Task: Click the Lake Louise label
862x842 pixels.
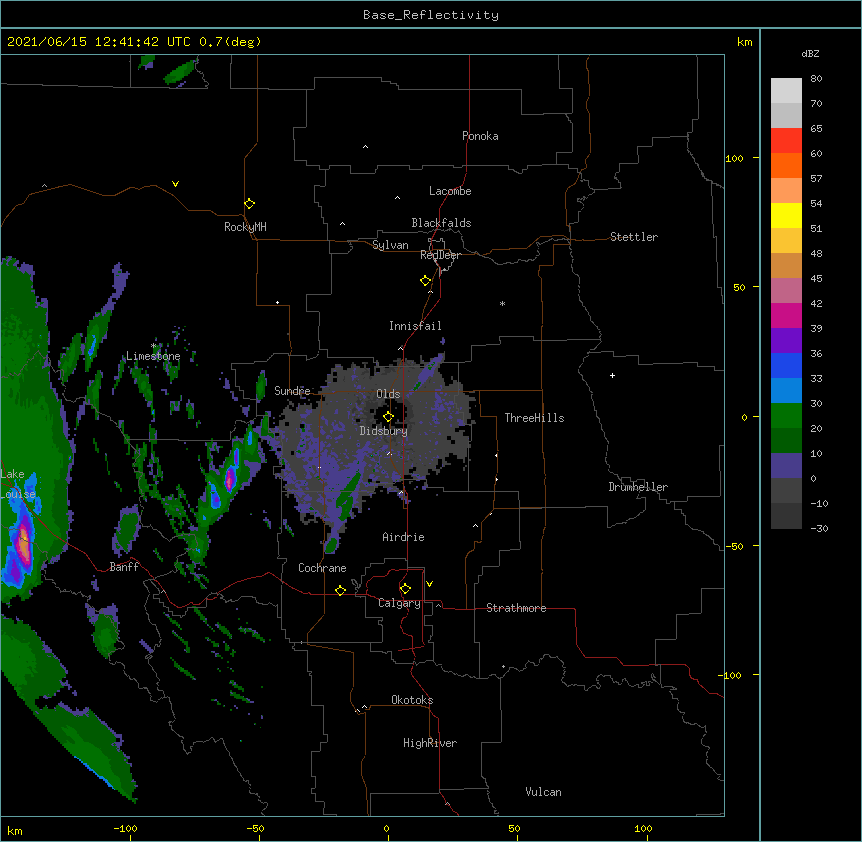Action: coord(18,484)
